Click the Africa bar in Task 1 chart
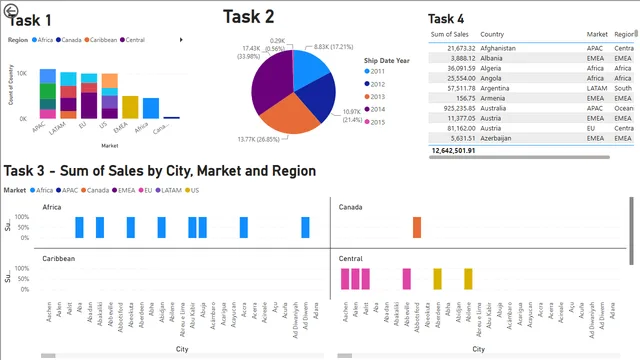This screenshot has width=640, height=360. click(x=151, y=108)
